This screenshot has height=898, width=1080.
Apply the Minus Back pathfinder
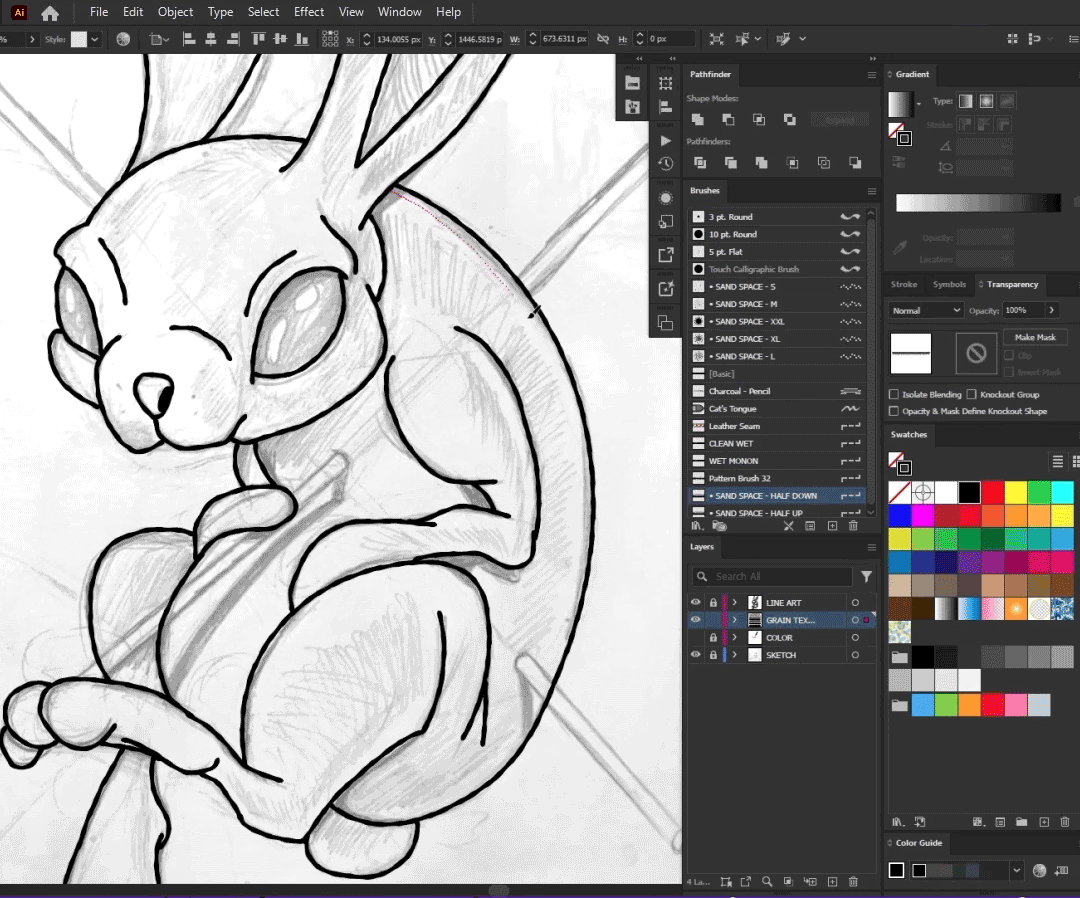coord(855,163)
